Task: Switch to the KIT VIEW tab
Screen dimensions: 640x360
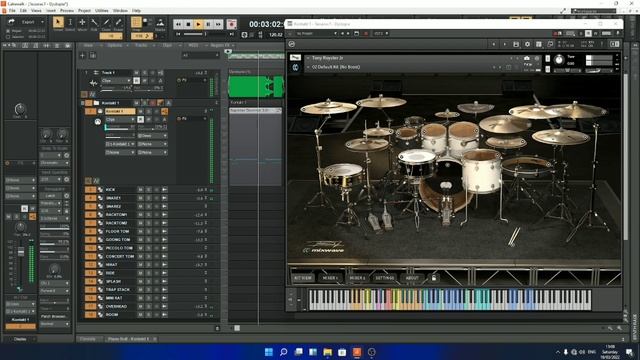Action: coord(303,278)
